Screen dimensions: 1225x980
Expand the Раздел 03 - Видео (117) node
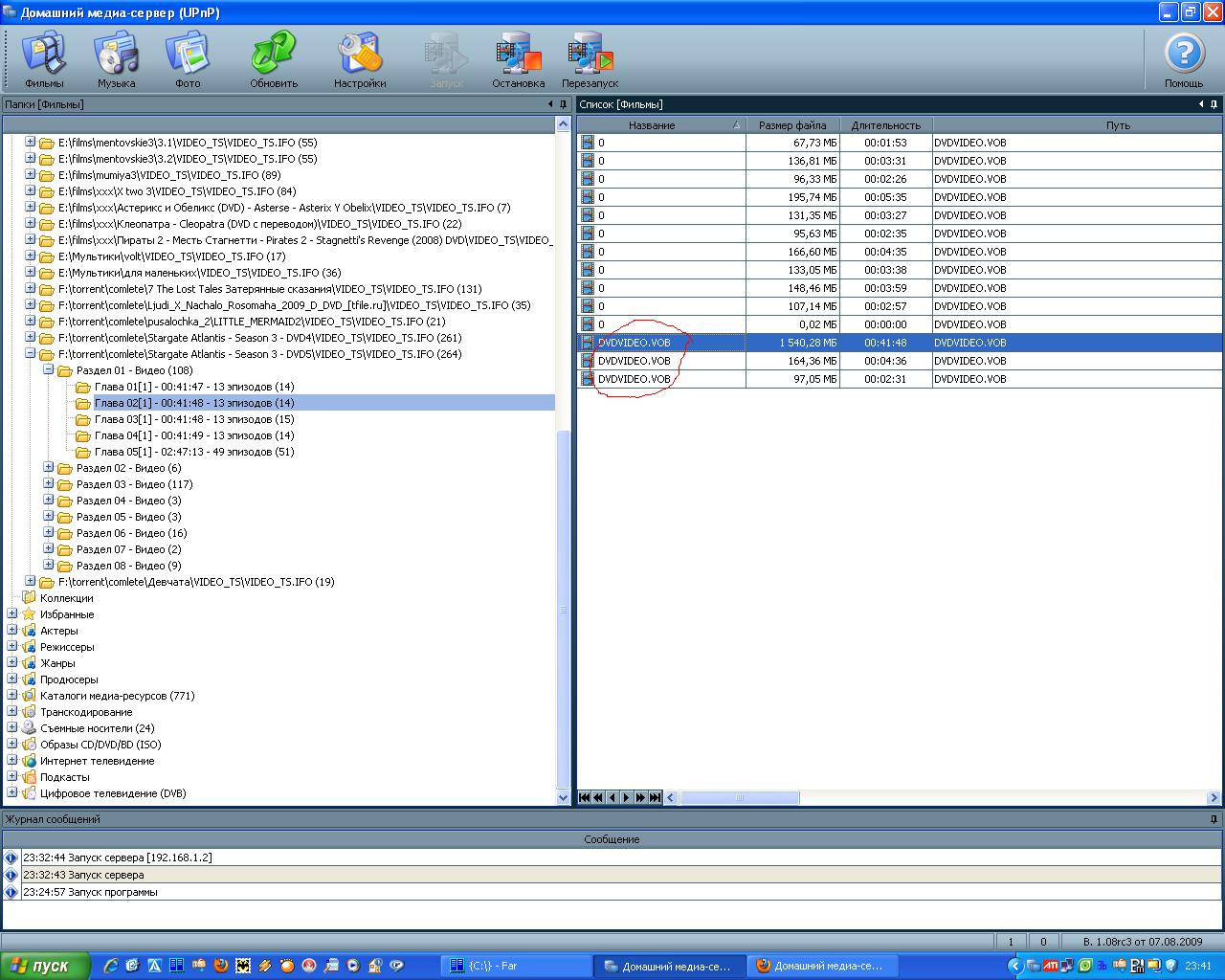(x=49, y=484)
